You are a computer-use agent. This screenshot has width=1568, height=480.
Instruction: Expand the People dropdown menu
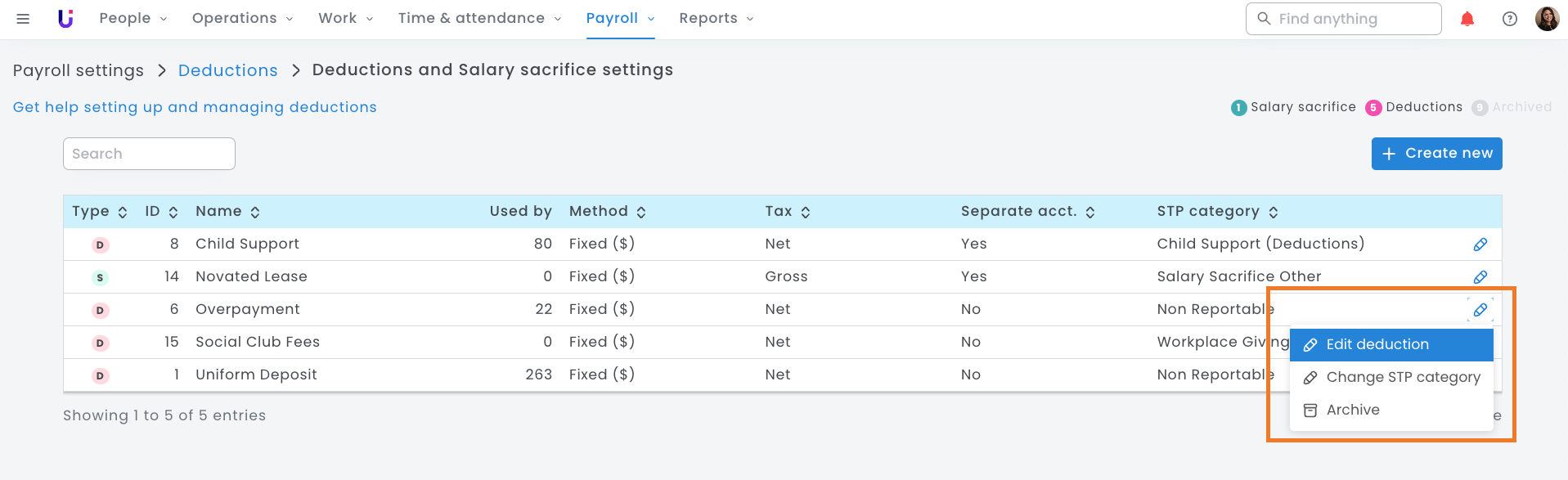click(x=133, y=19)
